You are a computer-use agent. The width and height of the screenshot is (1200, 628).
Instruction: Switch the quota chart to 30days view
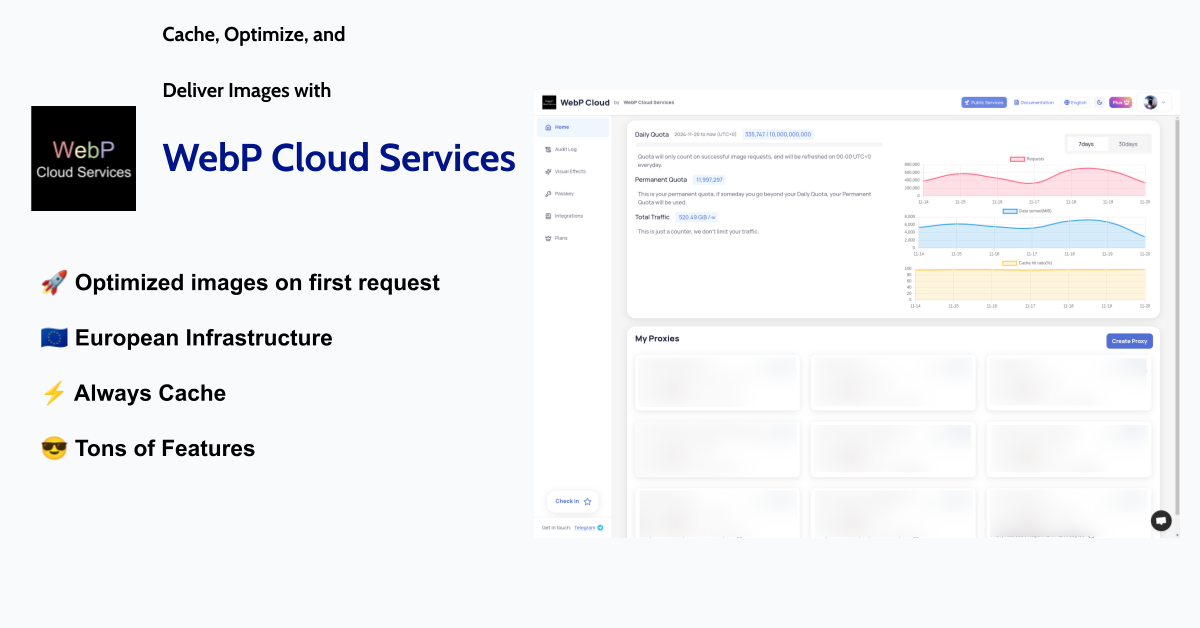tap(1128, 144)
